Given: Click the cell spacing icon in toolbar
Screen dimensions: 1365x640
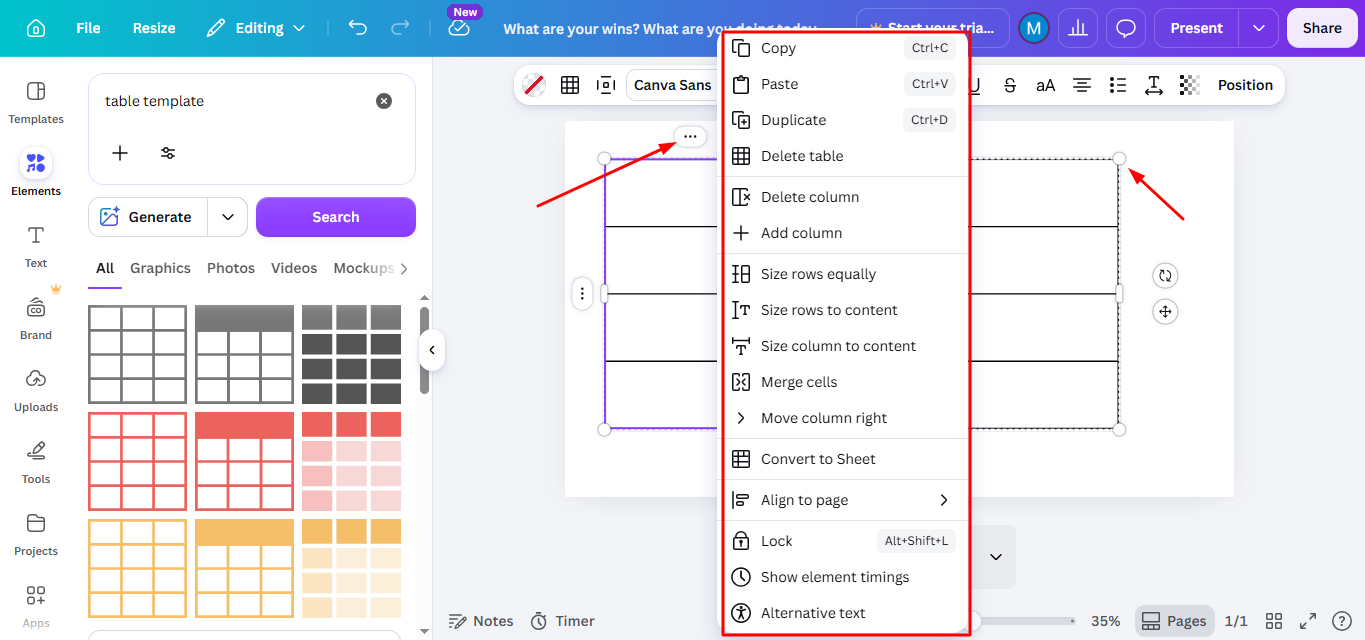Looking at the screenshot, I should point(605,85).
